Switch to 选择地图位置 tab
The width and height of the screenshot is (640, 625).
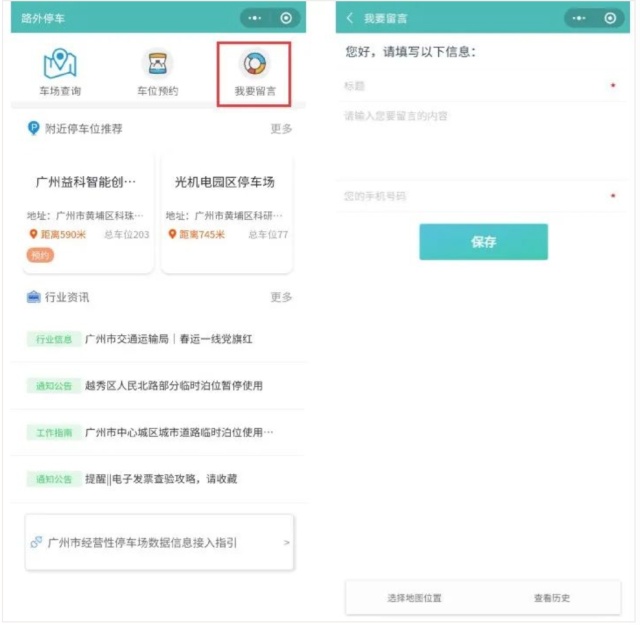pyautogui.click(x=414, y=598)
